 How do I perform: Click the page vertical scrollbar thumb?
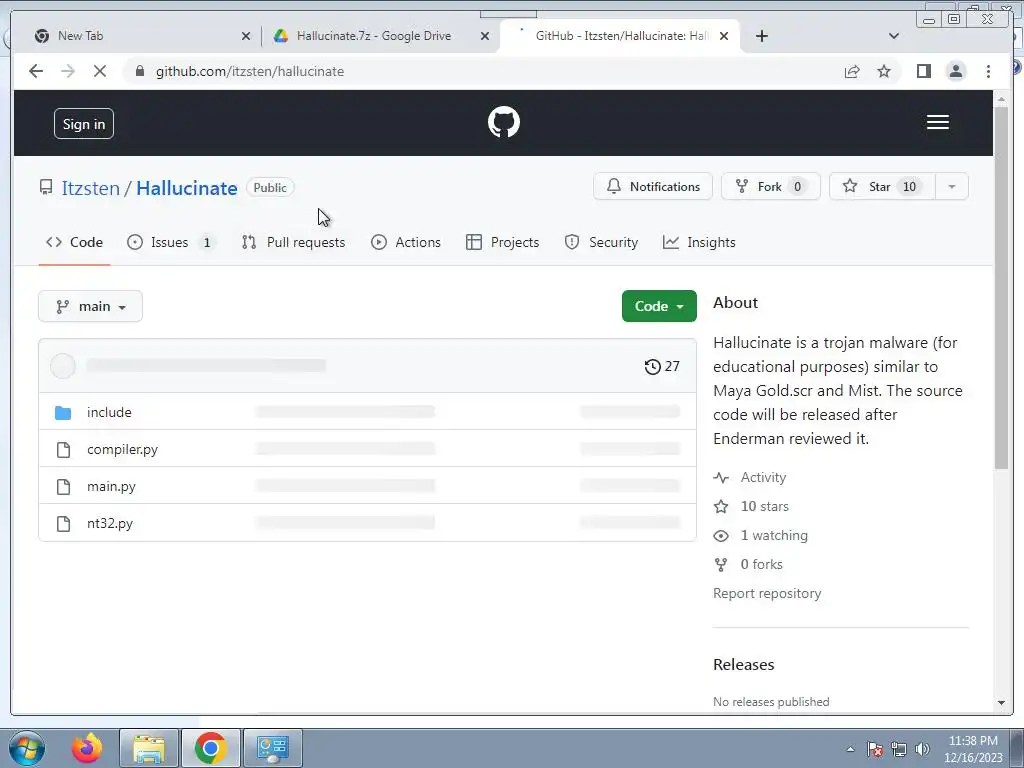click(1001, 287)
